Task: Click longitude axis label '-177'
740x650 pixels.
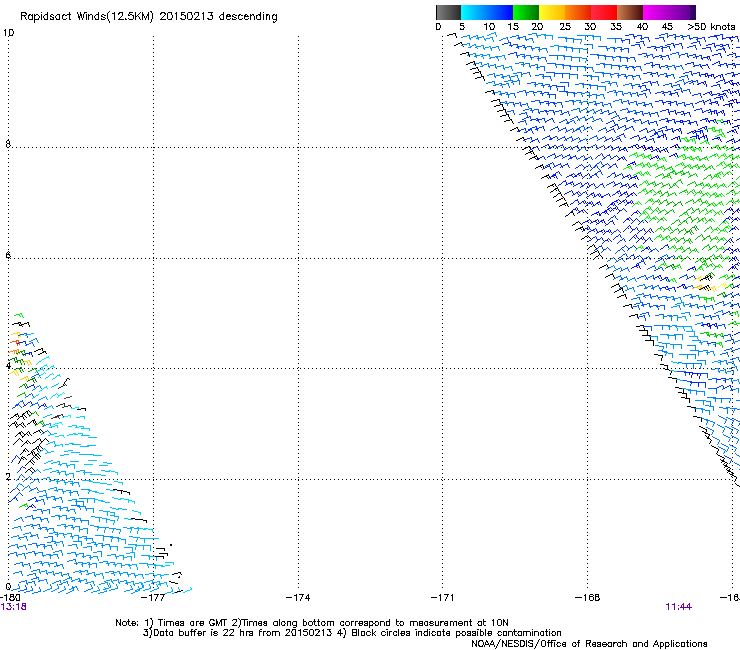Action: point(153,598)
